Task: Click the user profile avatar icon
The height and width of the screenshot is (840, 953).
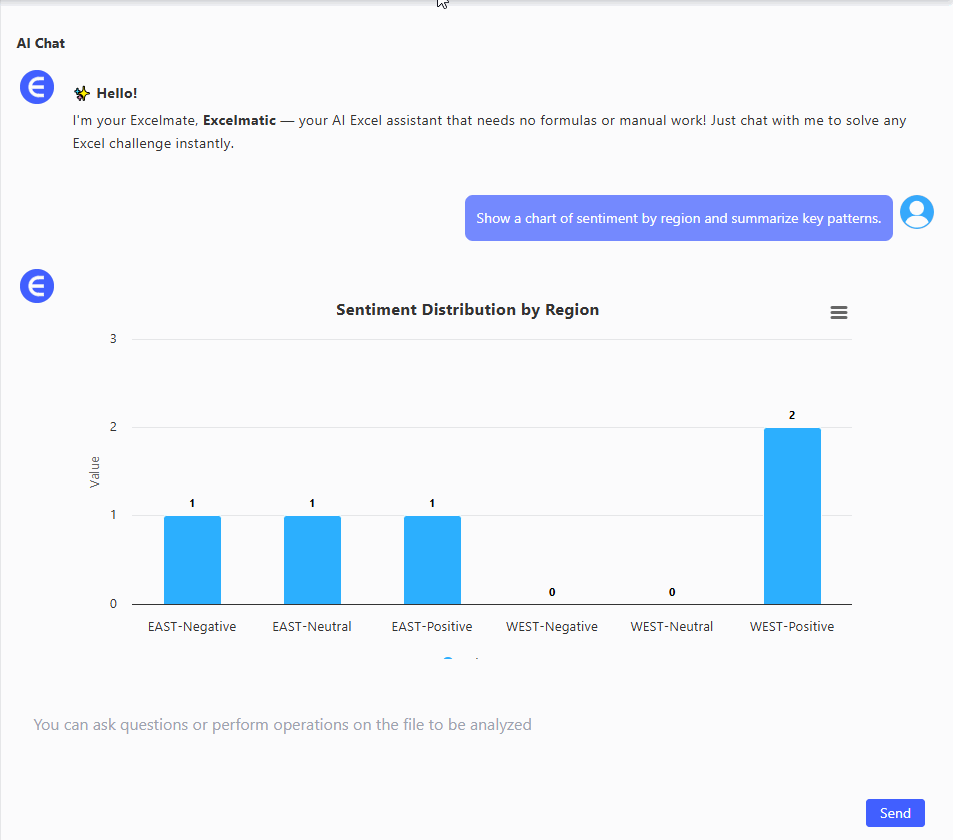Action: 916,212
